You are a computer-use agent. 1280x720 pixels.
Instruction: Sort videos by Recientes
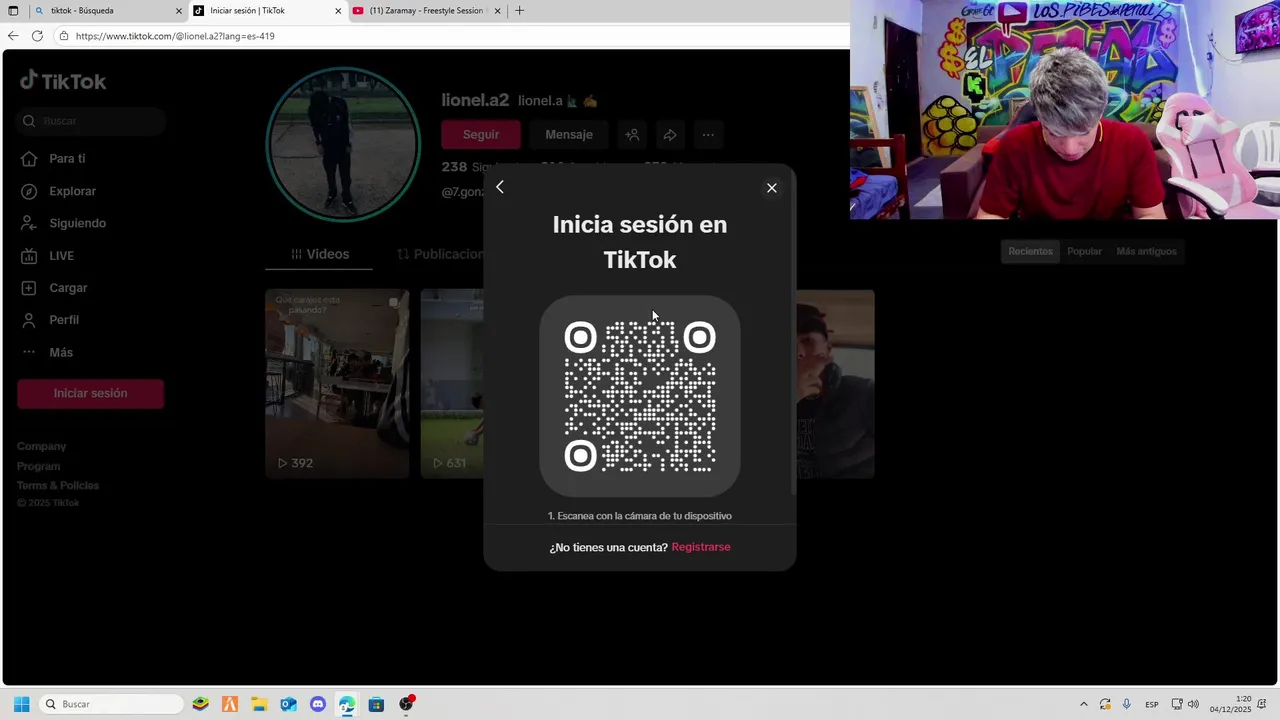(1030, 251)
